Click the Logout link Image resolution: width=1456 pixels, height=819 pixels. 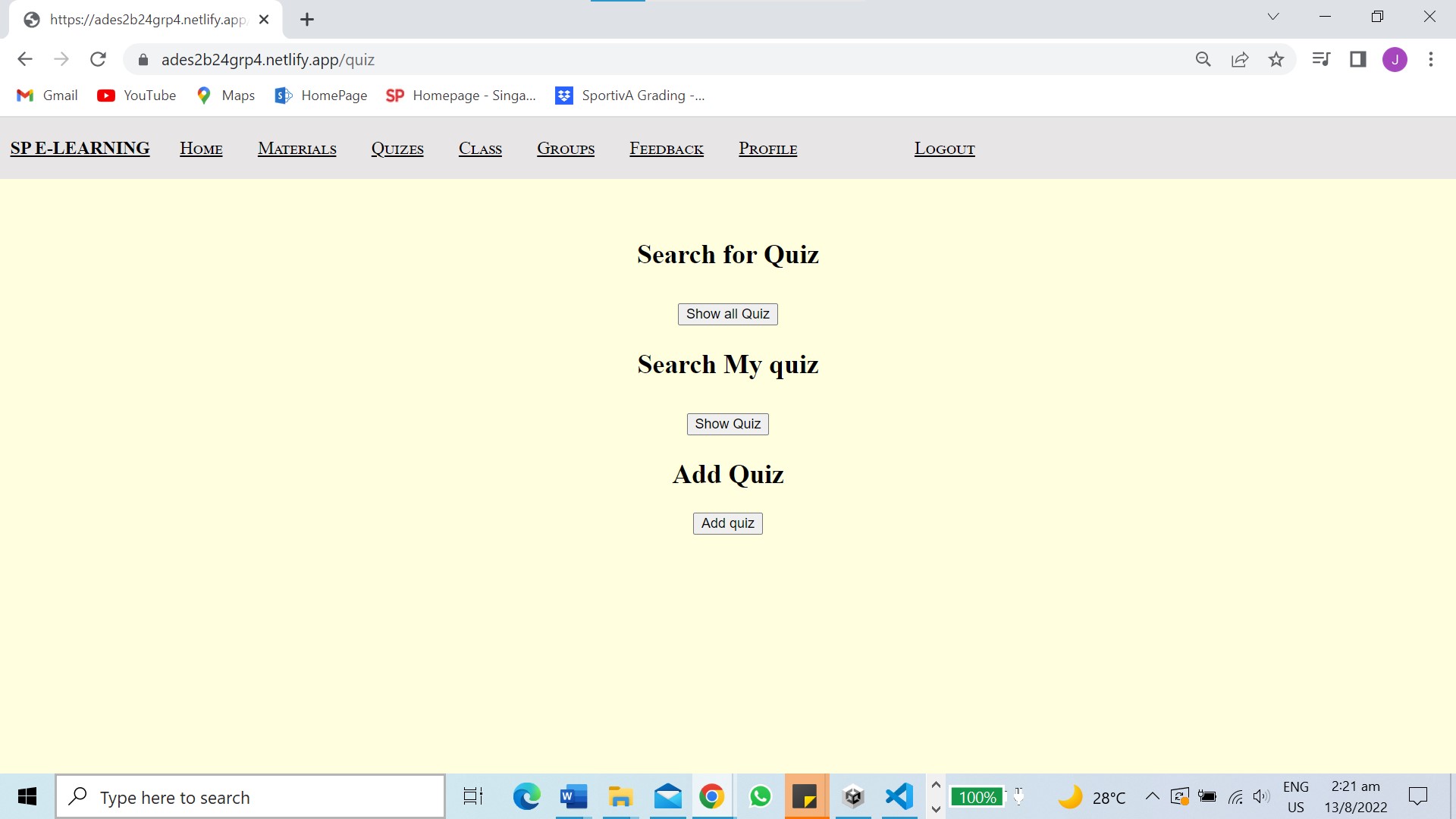944,149
